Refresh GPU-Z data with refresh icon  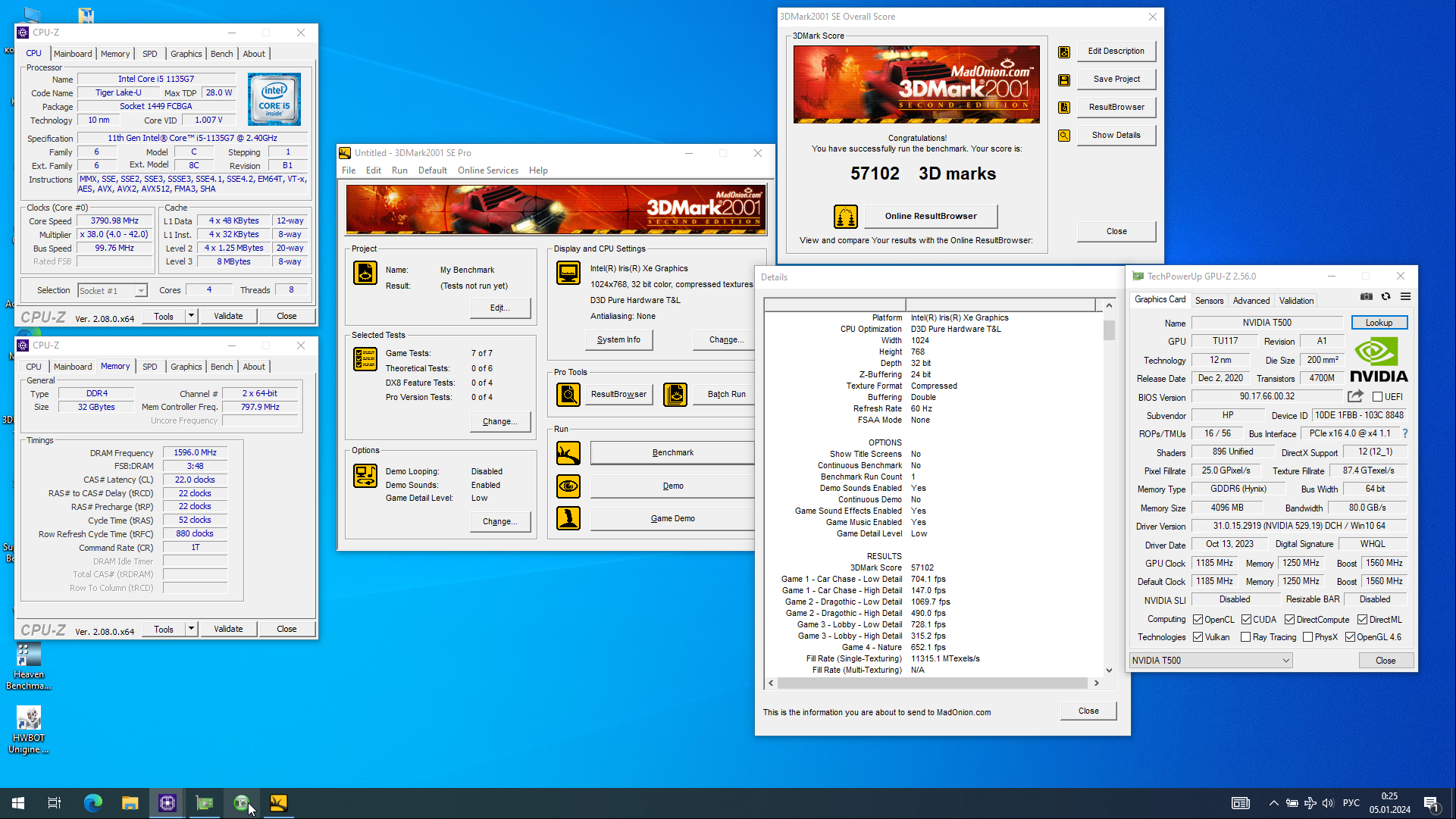[1386, 297]
